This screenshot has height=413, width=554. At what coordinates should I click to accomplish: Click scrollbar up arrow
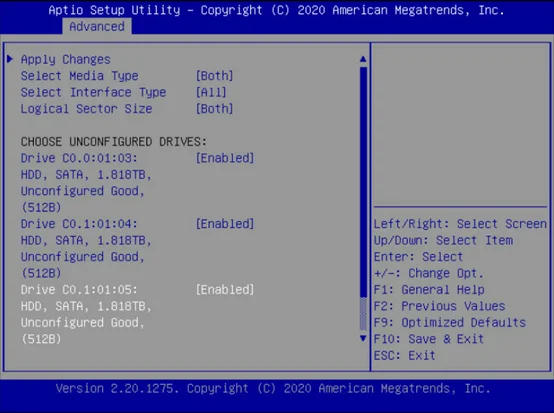click(x=363, y=59)
